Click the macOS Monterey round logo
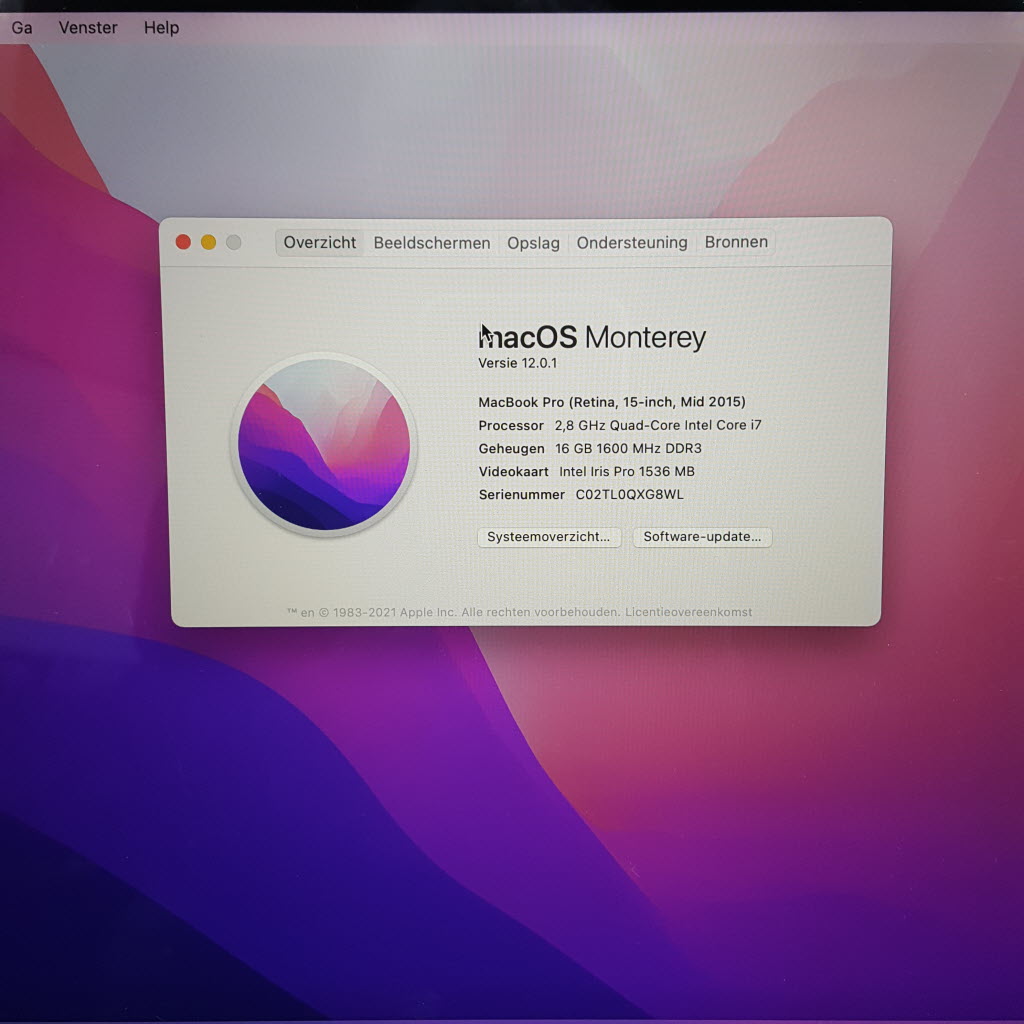Viewport: 1024px width, 1024px height. (x=324, y=444)
